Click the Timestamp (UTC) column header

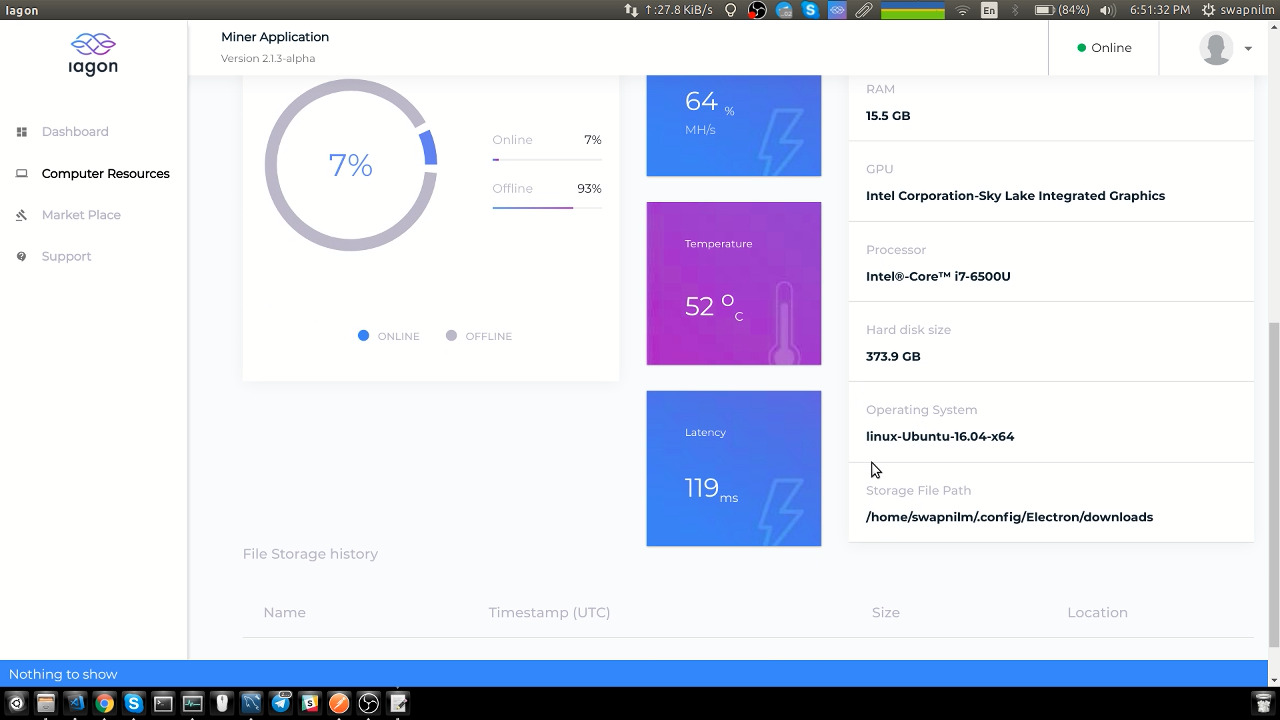tap(549, 612)
